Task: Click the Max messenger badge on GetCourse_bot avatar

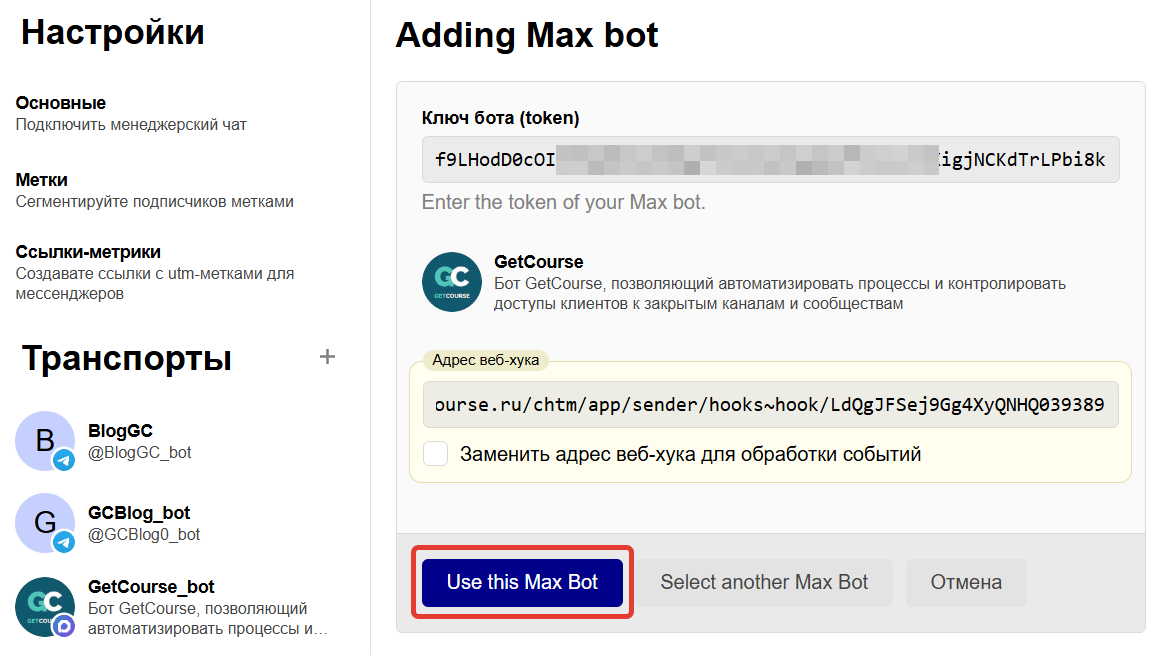Action: coord(65,627)
